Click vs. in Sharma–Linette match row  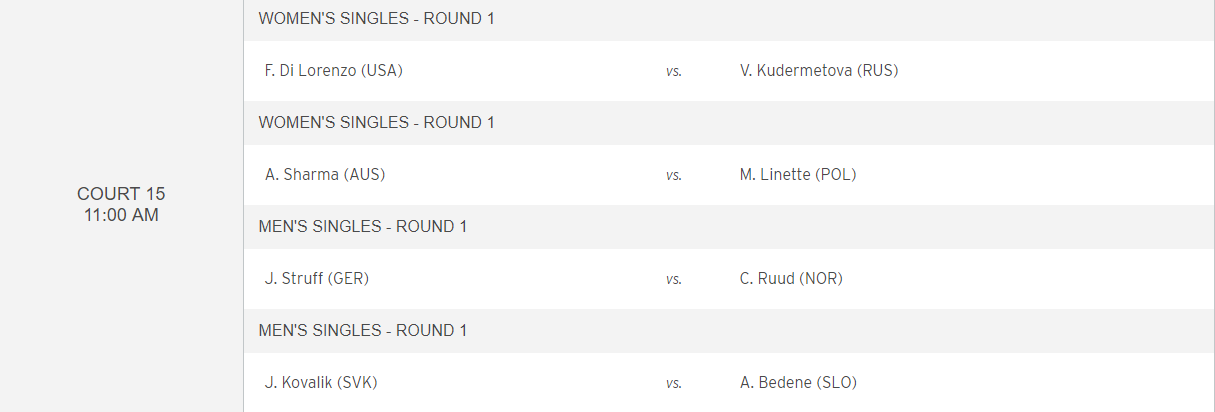click(674, 176)
